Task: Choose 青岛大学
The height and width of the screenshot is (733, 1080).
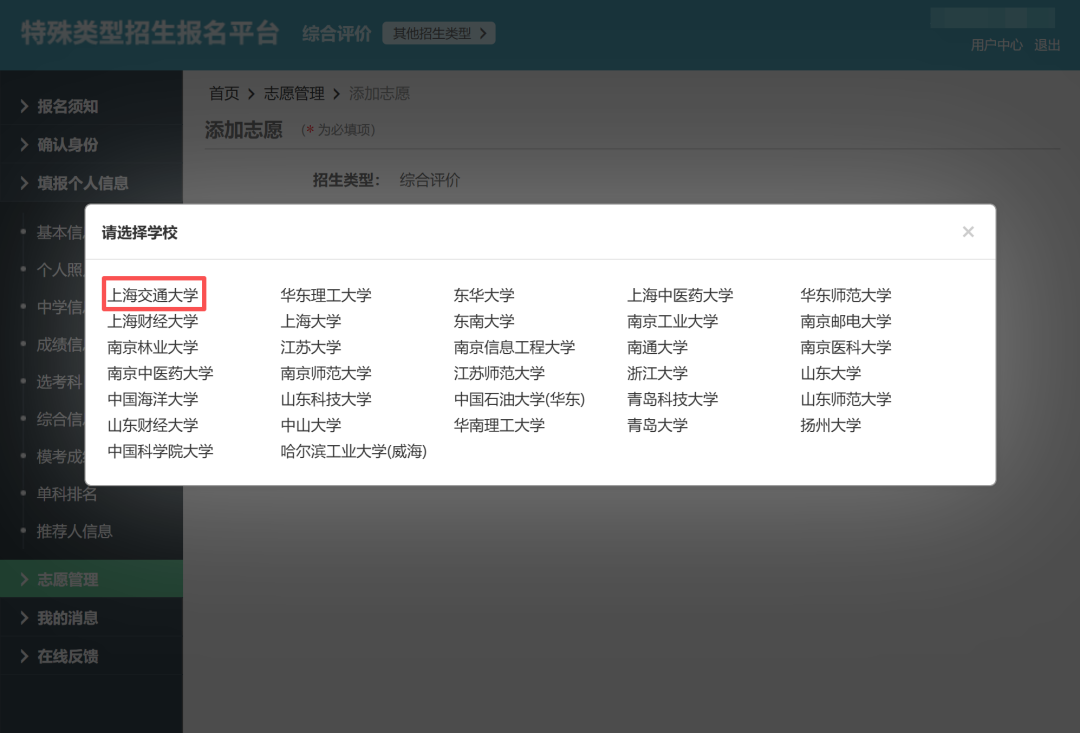Action: [x=657, y=425]
